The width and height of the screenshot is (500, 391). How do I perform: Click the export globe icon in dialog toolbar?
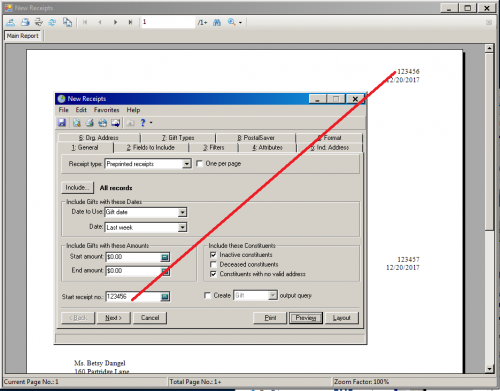pyautogui.click(x=102, y=123)
